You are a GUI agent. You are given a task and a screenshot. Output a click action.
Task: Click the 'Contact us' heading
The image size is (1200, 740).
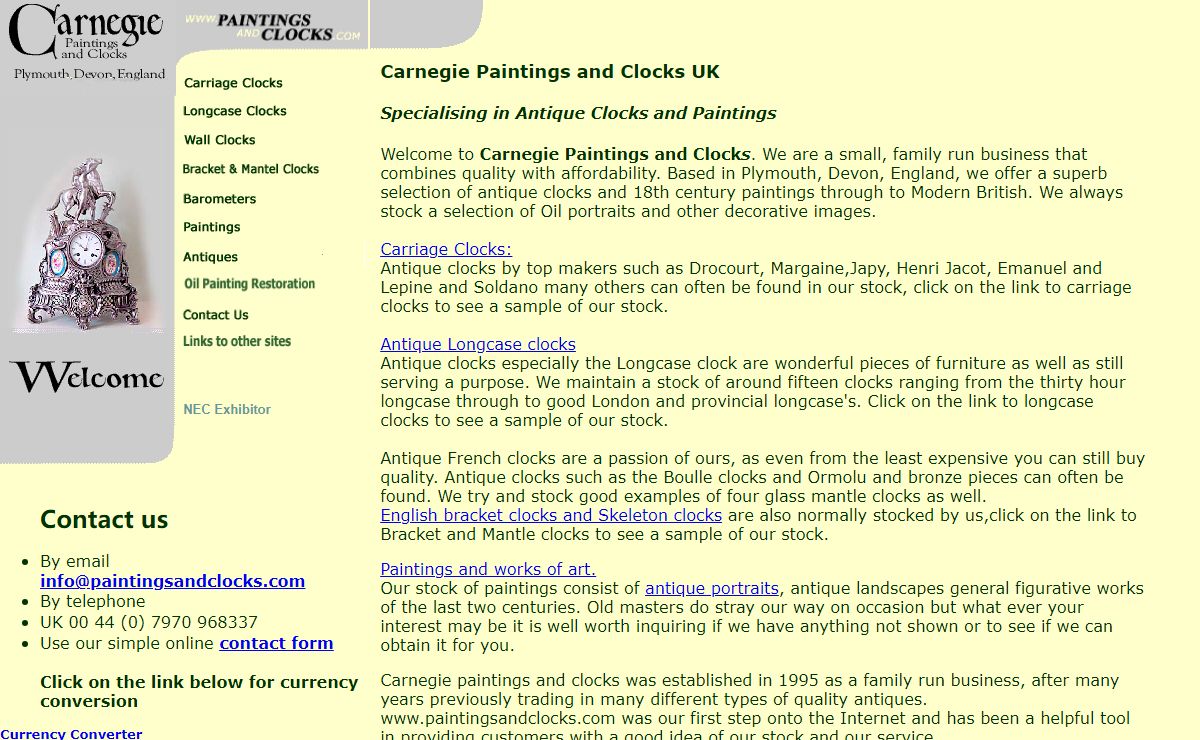coord(104,520)
